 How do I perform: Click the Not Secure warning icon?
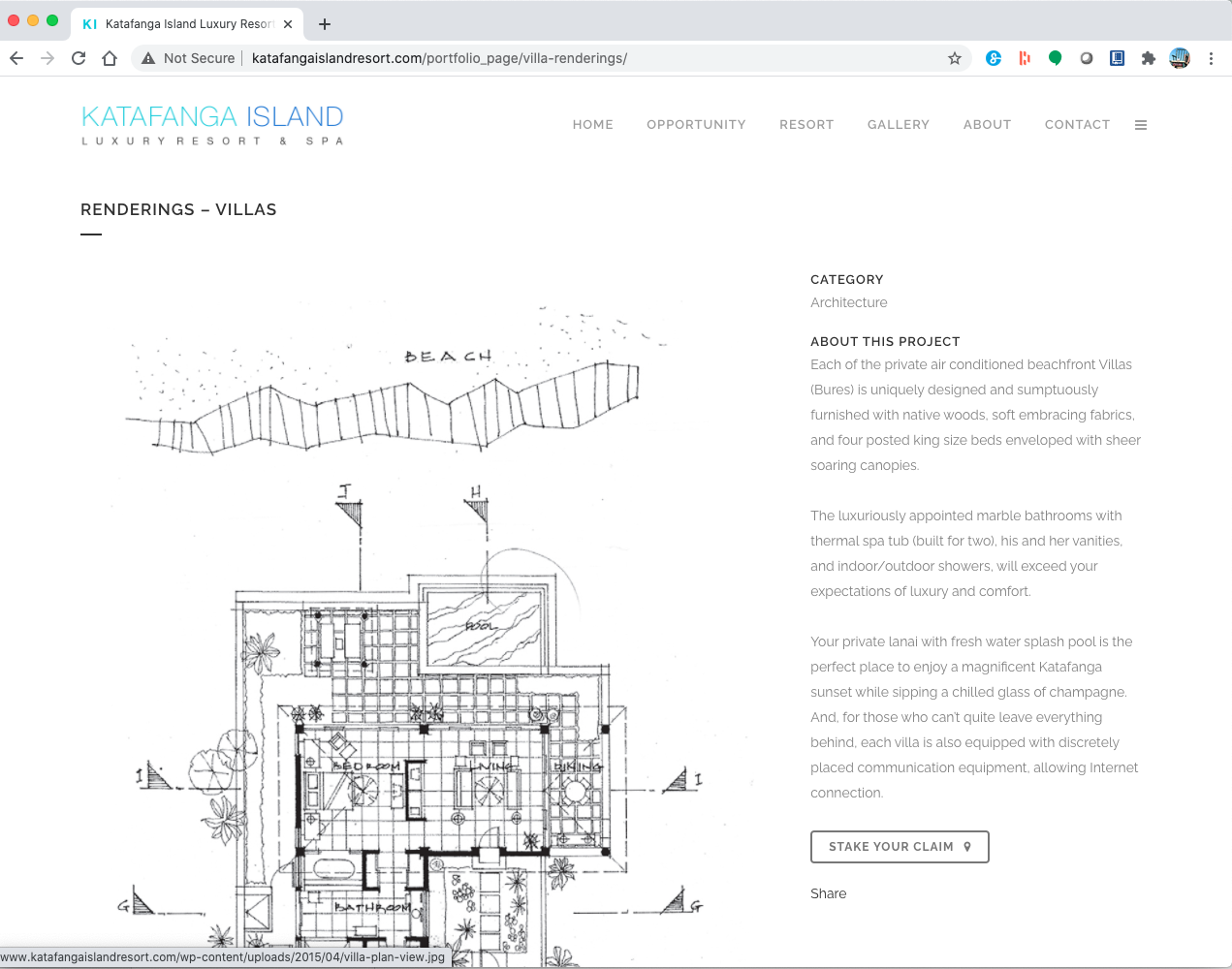[x=148, y=58]
